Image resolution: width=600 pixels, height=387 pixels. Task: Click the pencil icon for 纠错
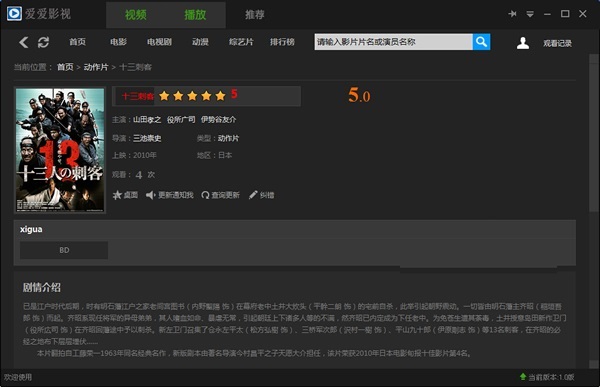253,195
